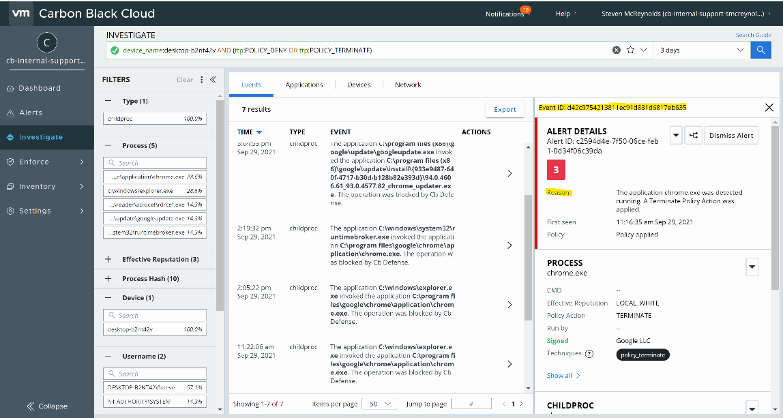Open actions chevron for 11:22:06 am event

point(509,364)
